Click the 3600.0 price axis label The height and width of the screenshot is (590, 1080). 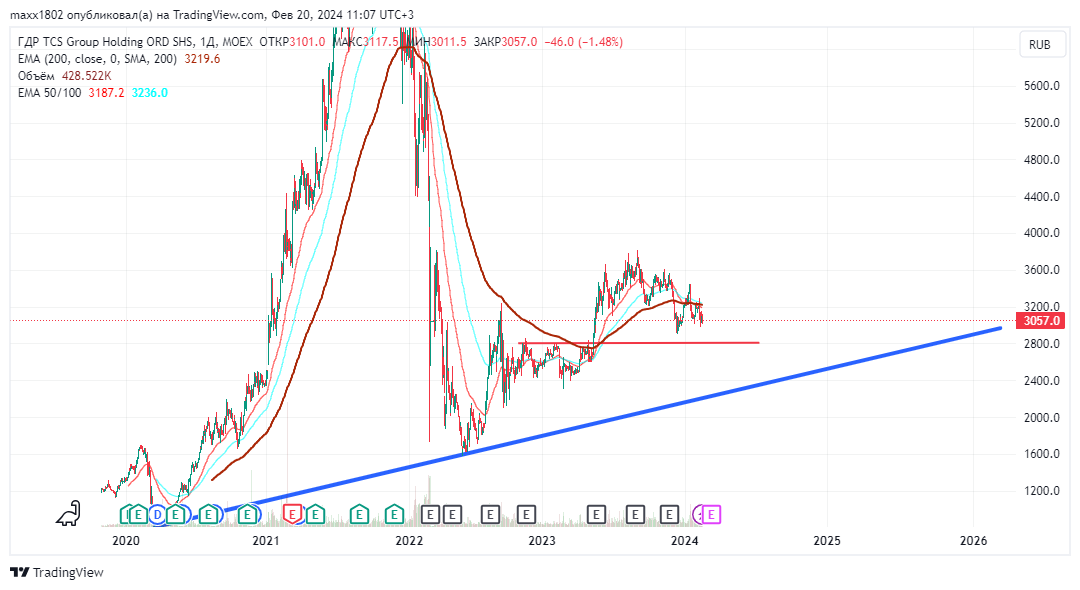point(1041,270)
